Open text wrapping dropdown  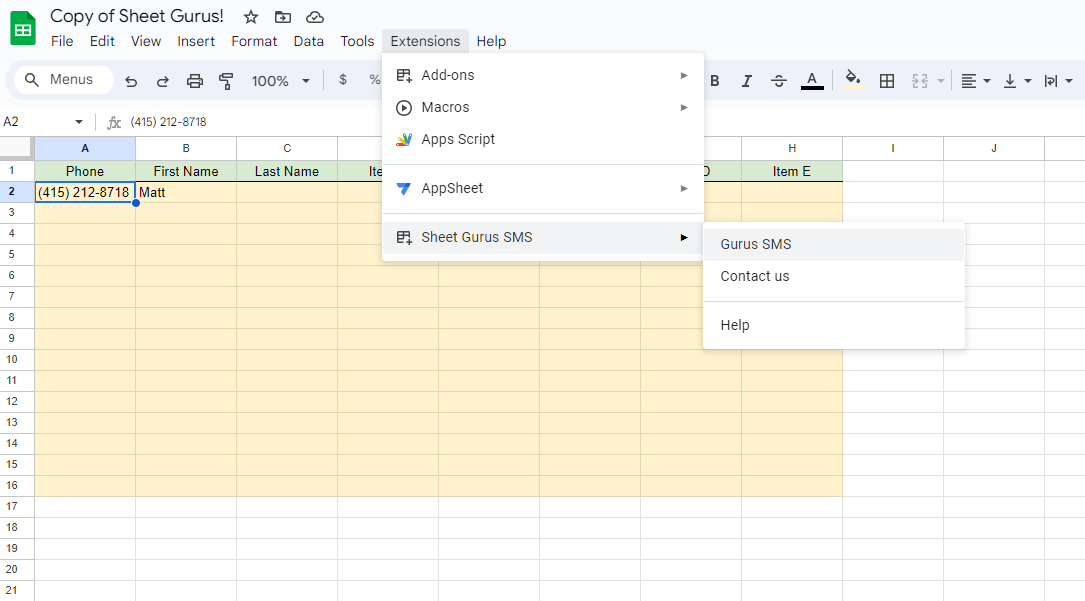tap(1059, 81)
